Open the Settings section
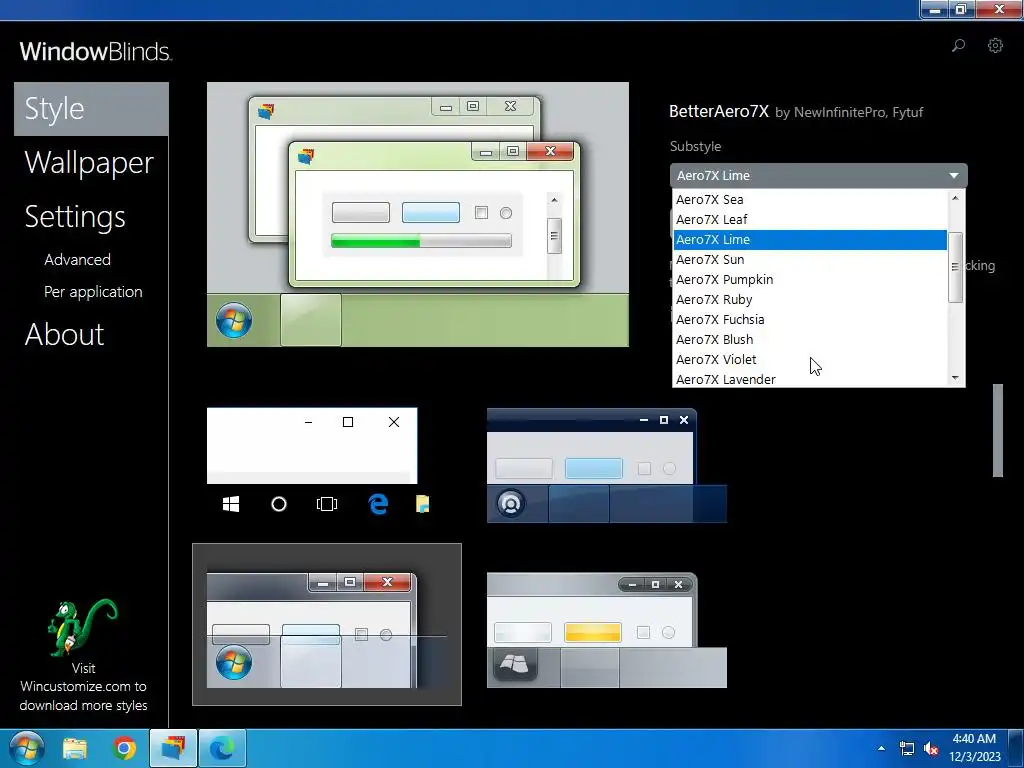This screenshot has width=1024, height=768. point(74,217)
